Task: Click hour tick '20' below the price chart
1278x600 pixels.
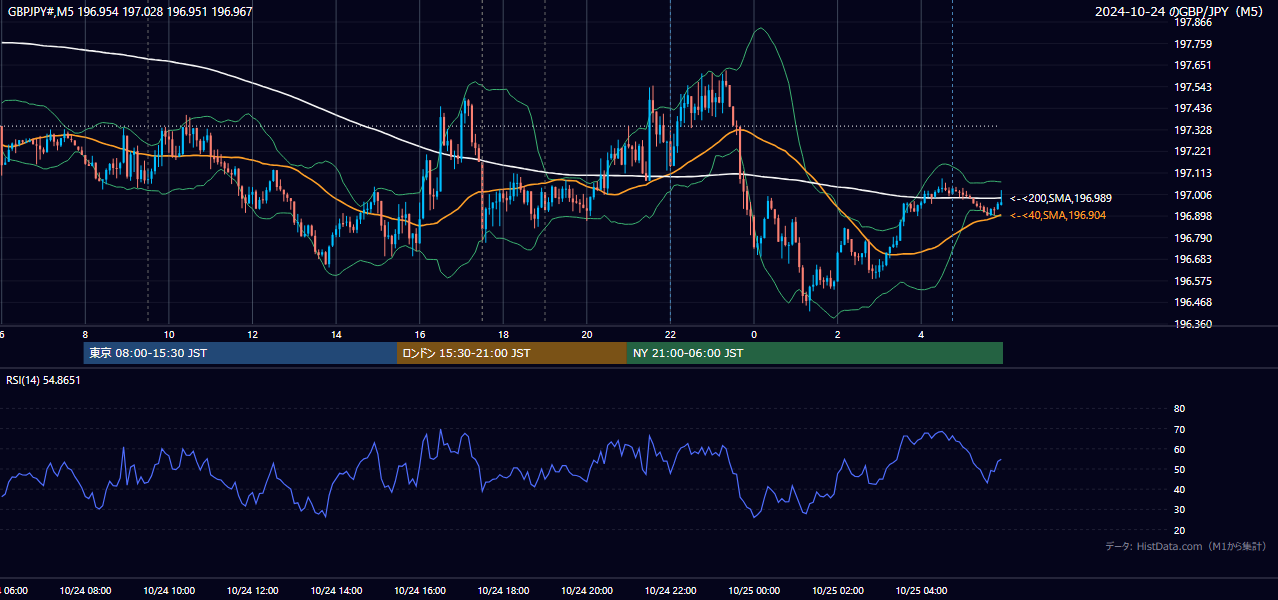Action: click(587, 335)
